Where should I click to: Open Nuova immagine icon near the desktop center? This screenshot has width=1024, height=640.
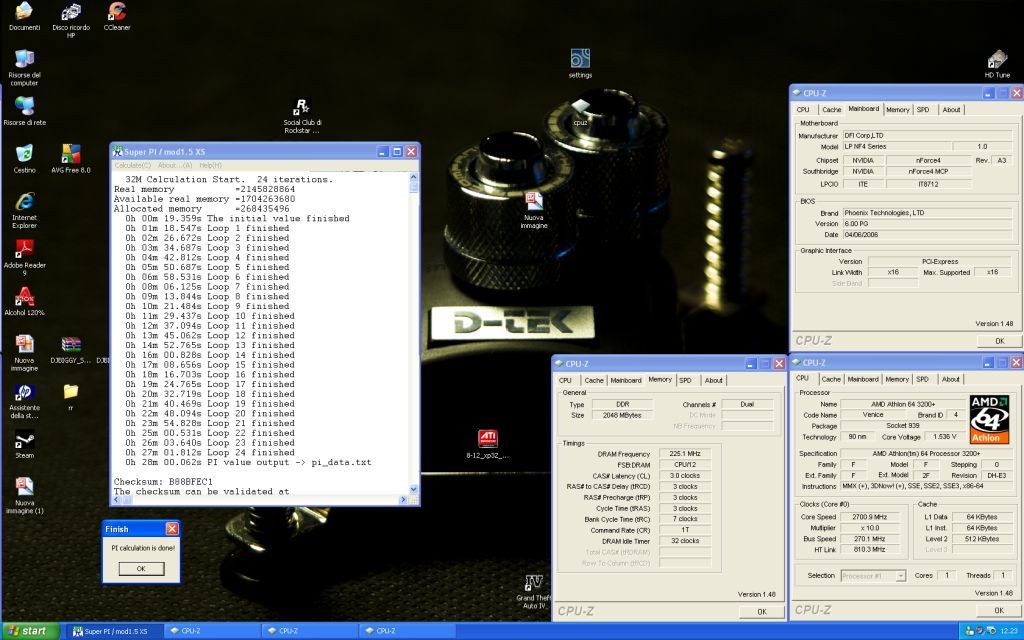[534, 210]
